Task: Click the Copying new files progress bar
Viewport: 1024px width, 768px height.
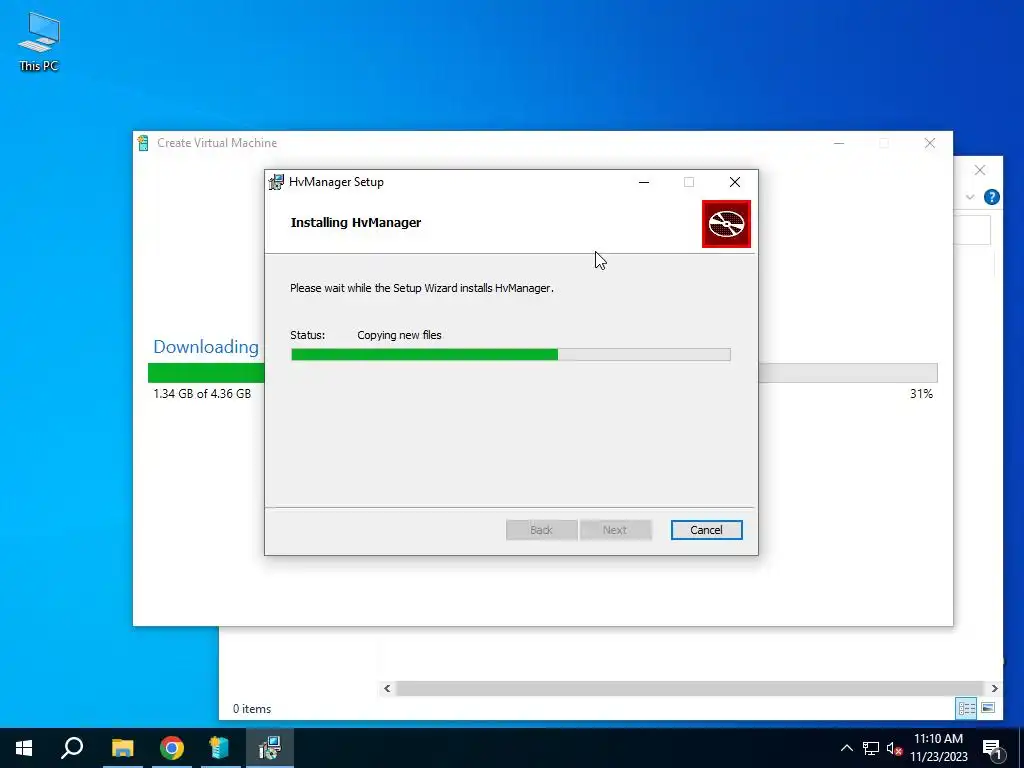Action: pyautogui.click(x=510, y=355)
